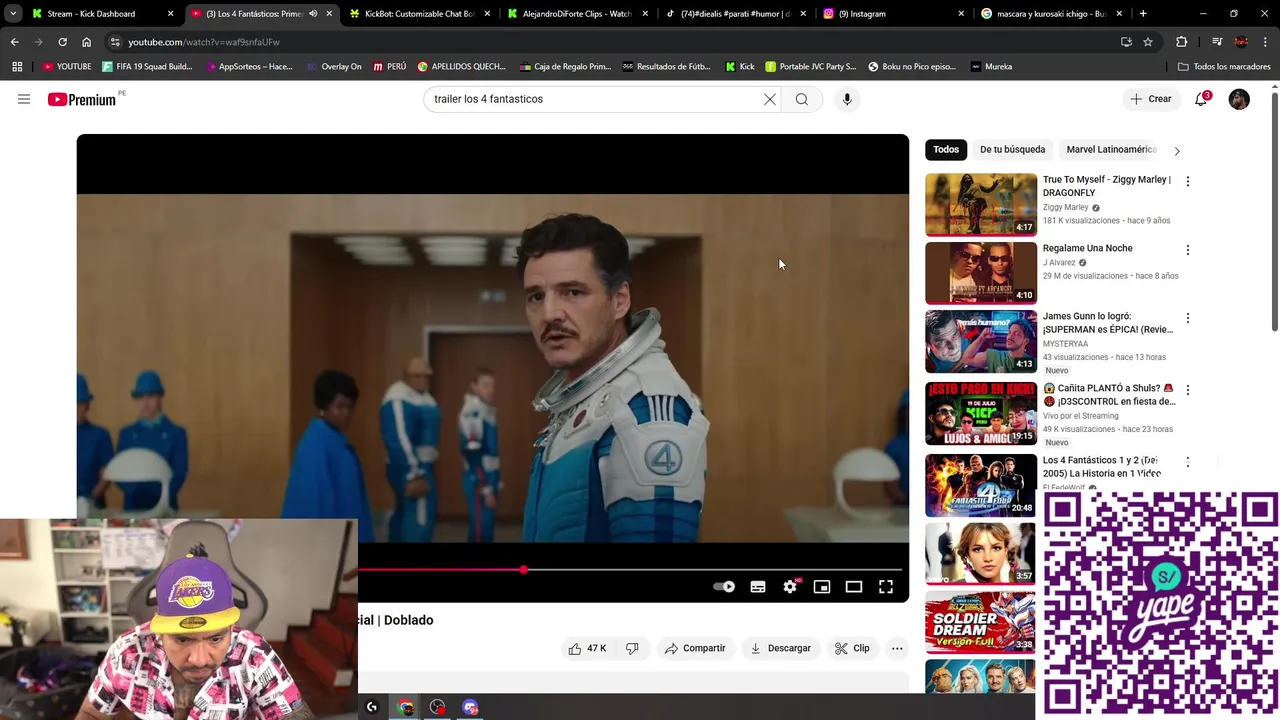Click James Gunn lo logró video title
The width and height of the screenshot is (1280, 720).
pyautogui.click(x=1107, y=322)
